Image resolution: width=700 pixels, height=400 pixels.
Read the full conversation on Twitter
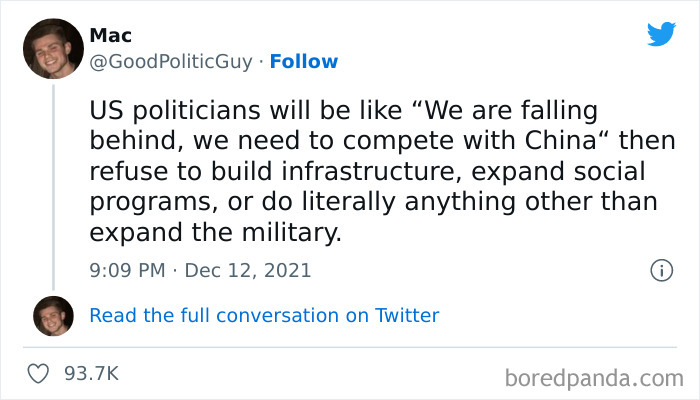tap(264, 315)
